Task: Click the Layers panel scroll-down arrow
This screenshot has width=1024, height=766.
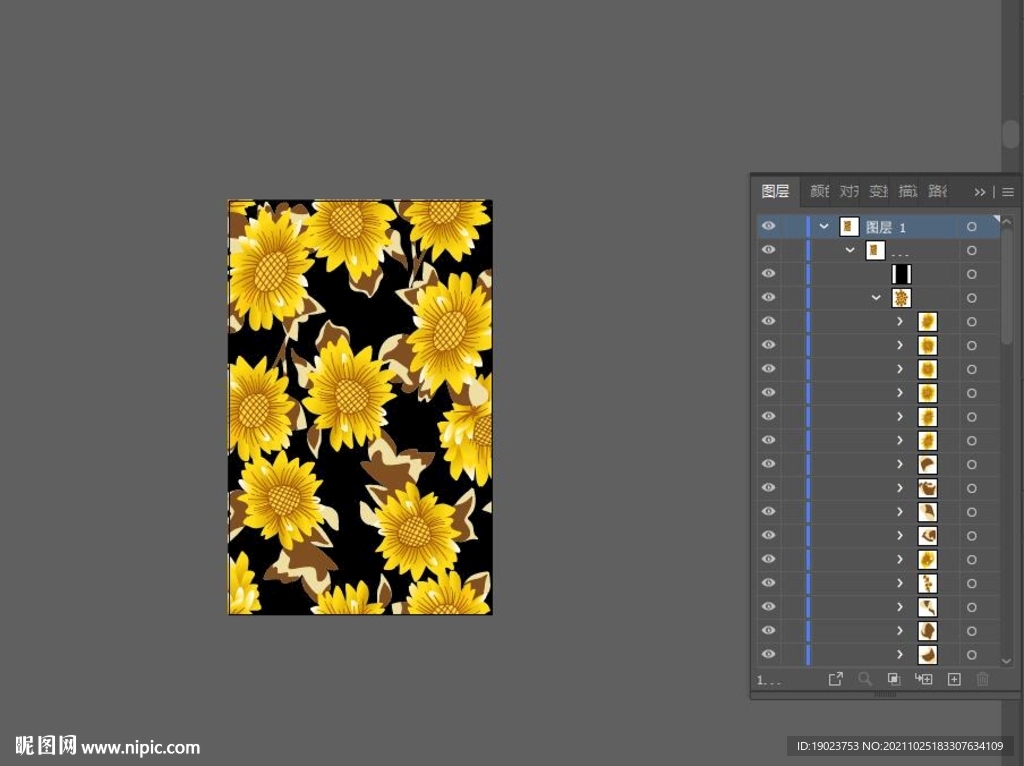Action: (x=1006, y=661)
